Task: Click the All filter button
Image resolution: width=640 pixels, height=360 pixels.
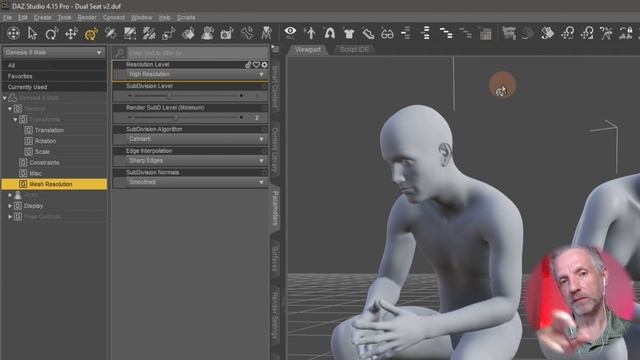Action: (x=54, y=65)
